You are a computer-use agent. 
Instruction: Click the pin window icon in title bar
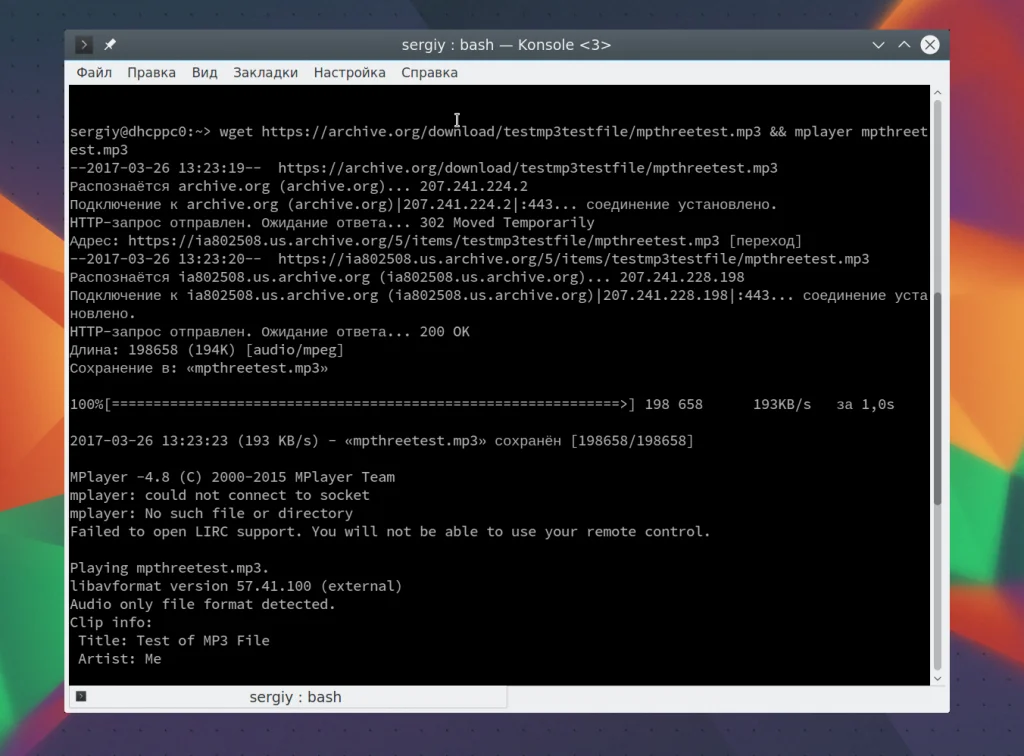110,44
